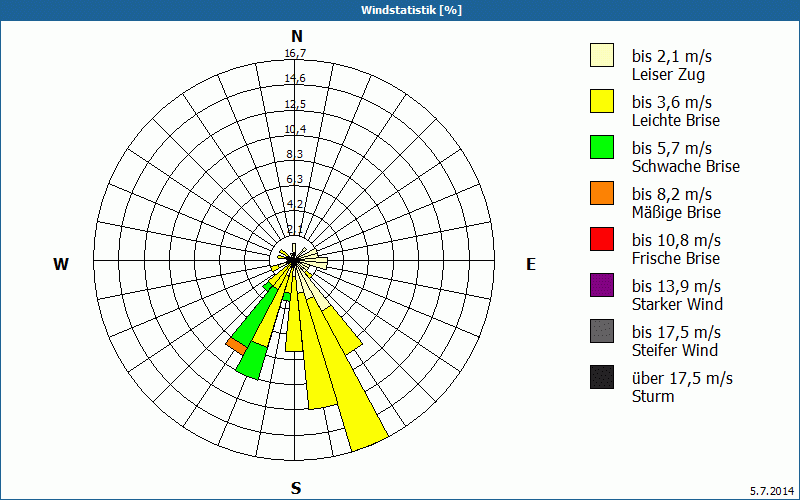This screenshot has width=800, height=500.
Task: Click the 10,4 axis scale value
Action: coord(295,129)
